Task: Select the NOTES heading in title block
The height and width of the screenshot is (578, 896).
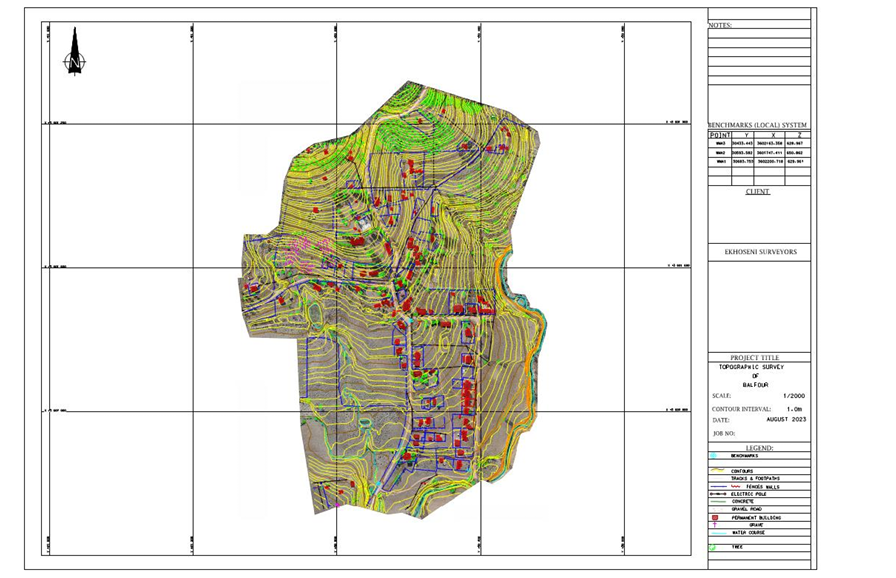Action: pyautogui.click(x=721, y=25)
